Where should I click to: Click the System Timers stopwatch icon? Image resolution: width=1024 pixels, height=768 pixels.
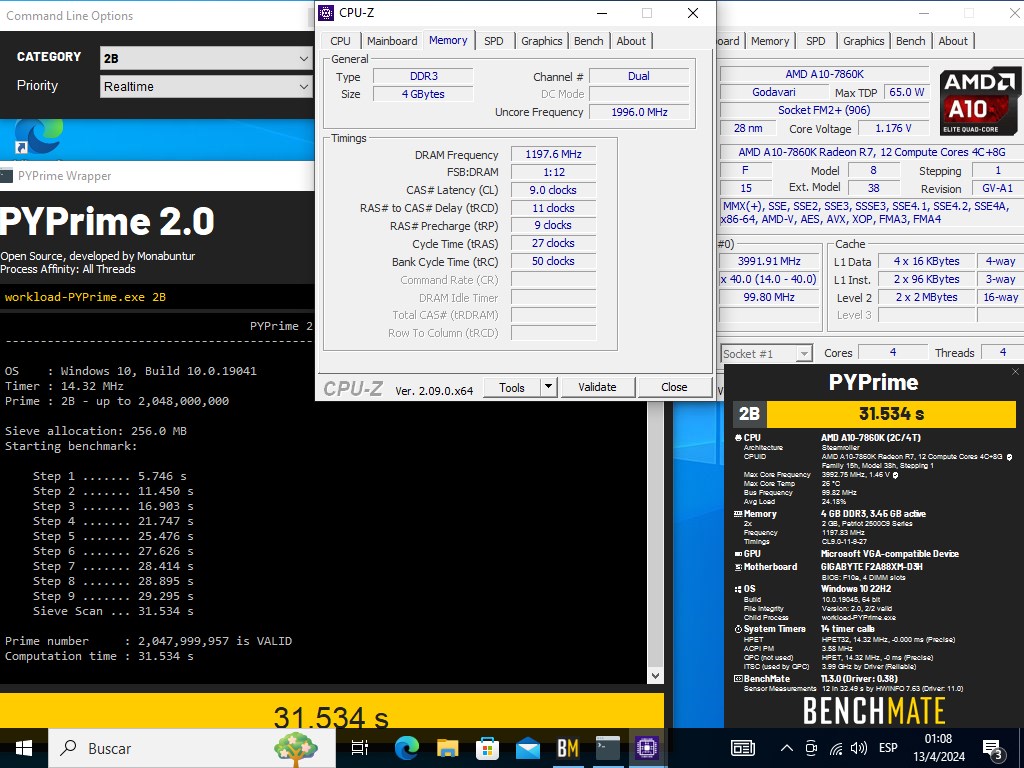(x=738, y=629)
